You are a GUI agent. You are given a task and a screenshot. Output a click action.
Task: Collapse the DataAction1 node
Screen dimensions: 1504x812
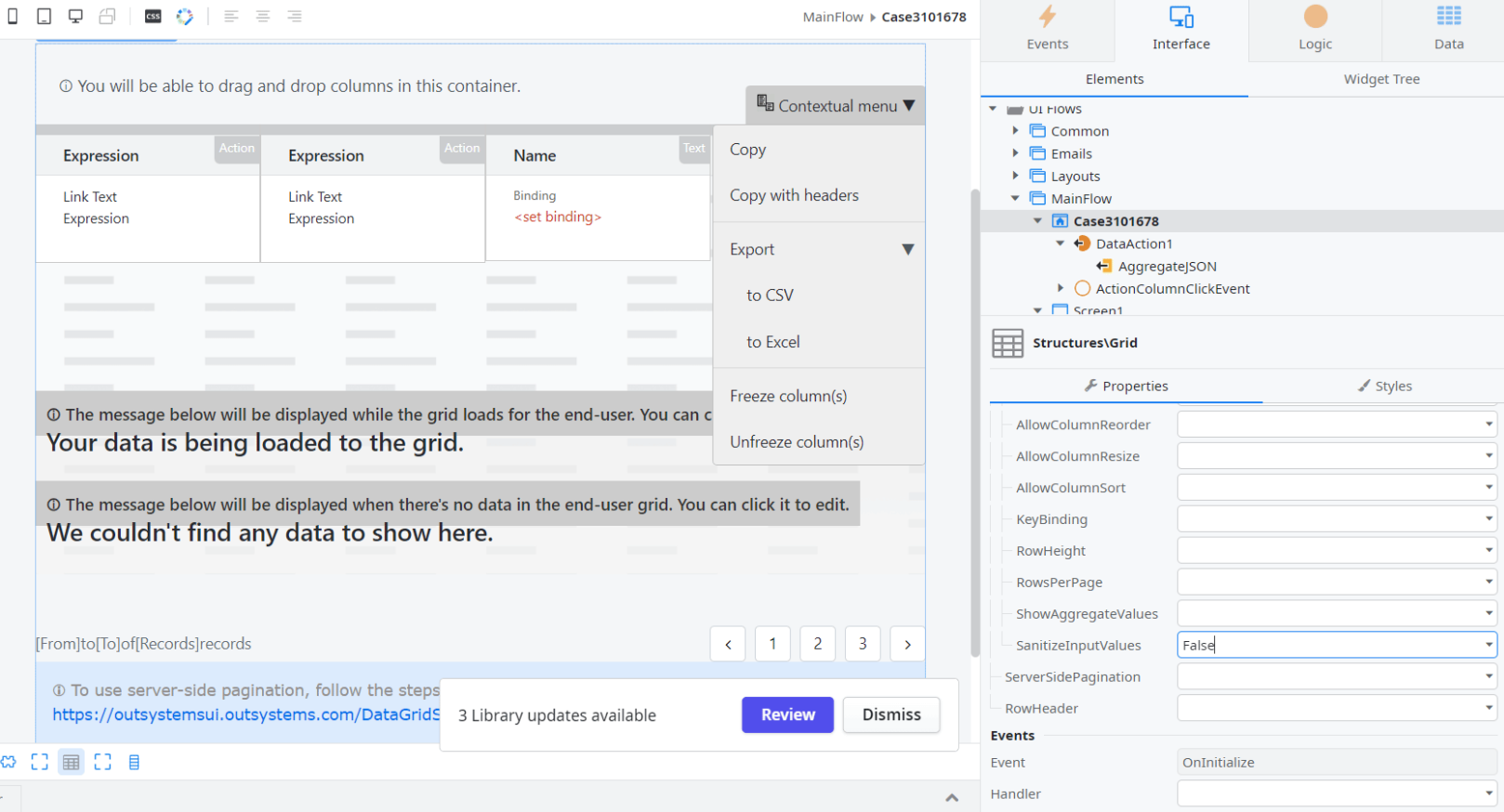tap(1061, 243)
